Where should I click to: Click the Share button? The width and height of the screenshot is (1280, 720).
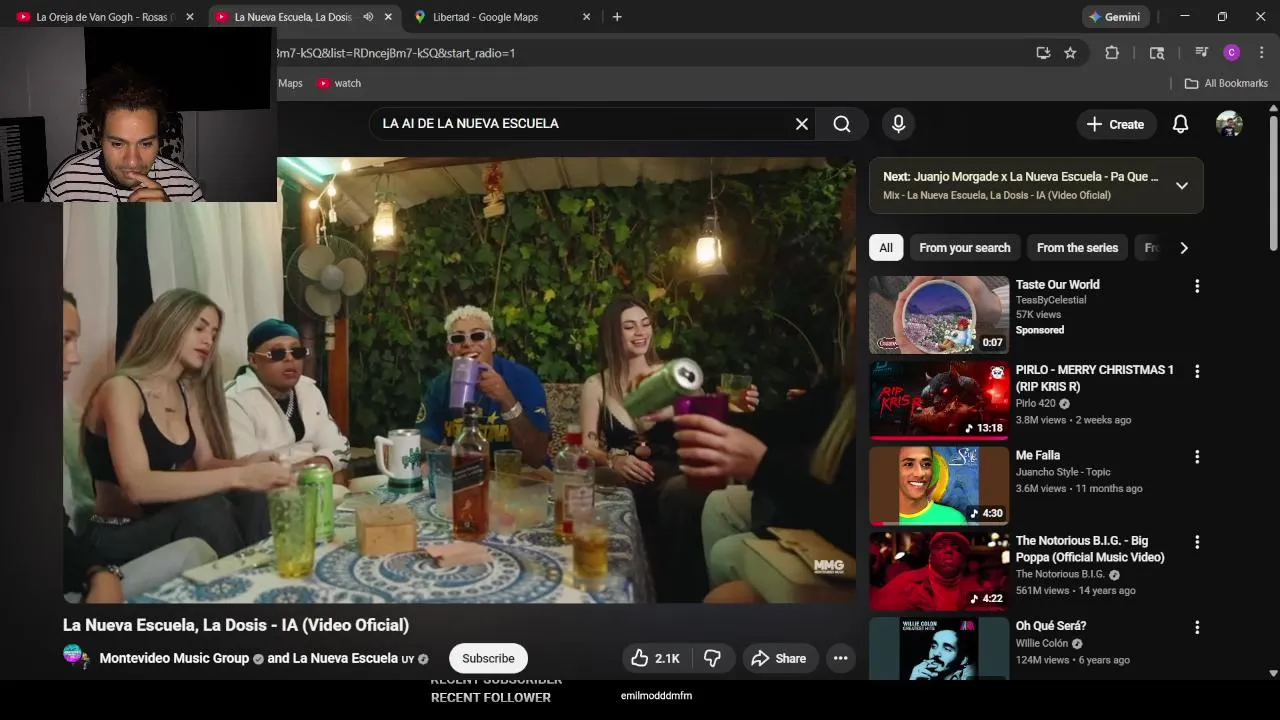point(778,658)
